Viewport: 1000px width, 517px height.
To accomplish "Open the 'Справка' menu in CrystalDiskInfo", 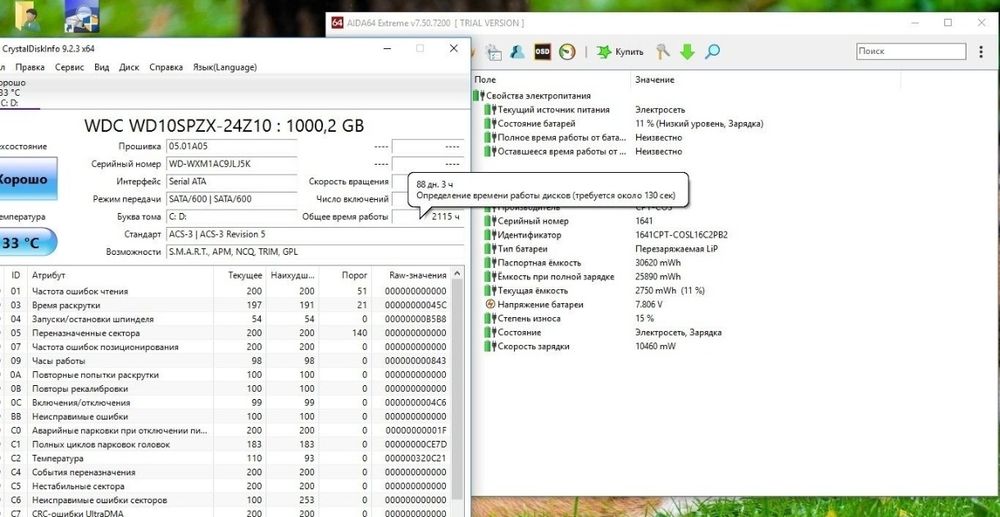I will pos(166,67).
